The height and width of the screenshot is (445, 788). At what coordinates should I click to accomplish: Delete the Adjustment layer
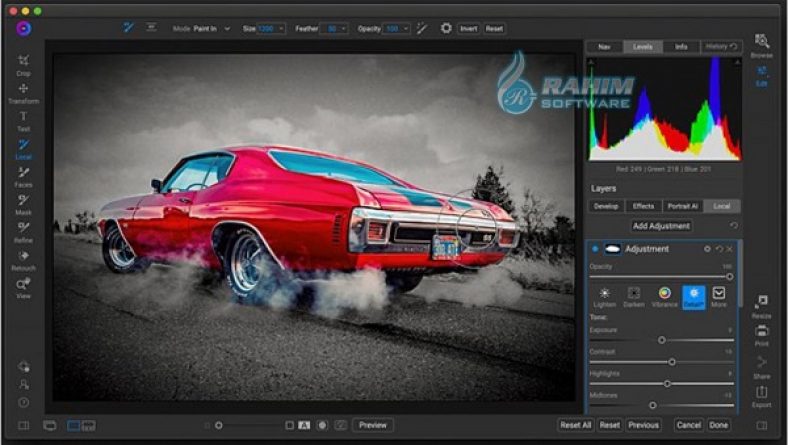pyautogui.click(x=730, y=249)
